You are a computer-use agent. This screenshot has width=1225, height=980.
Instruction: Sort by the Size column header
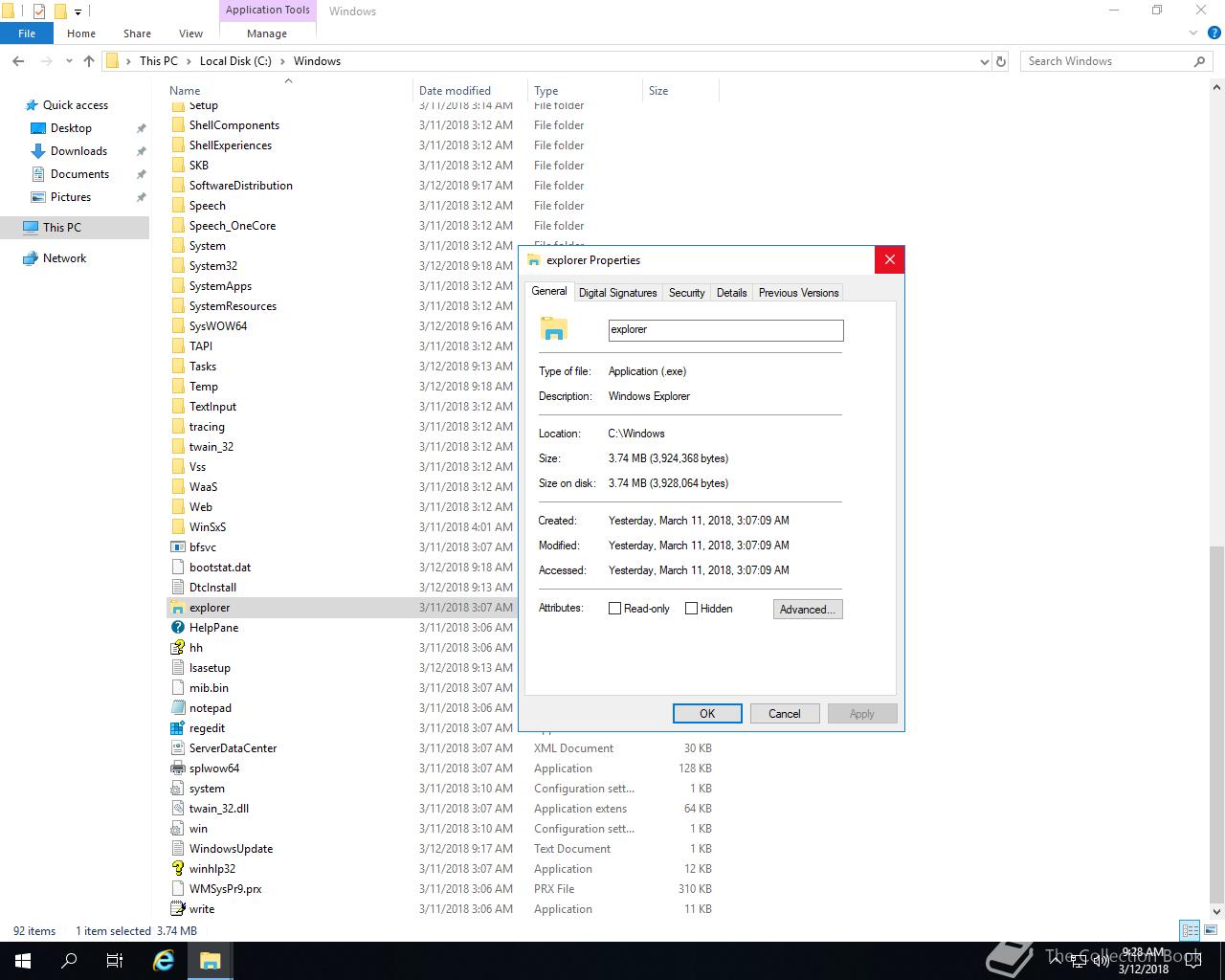(x=680, y=91)
